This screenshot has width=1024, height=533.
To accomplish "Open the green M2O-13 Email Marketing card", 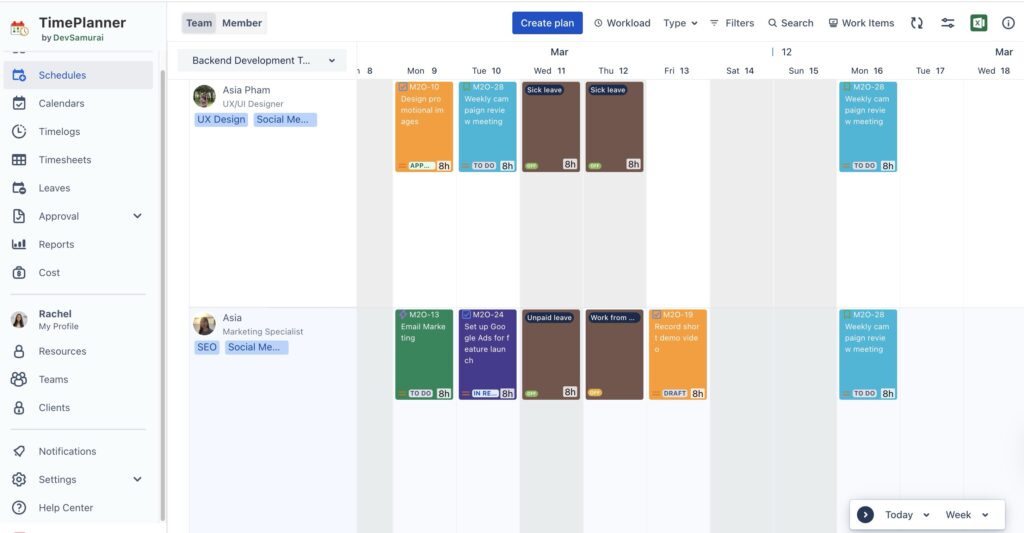I will click(424, 355).
